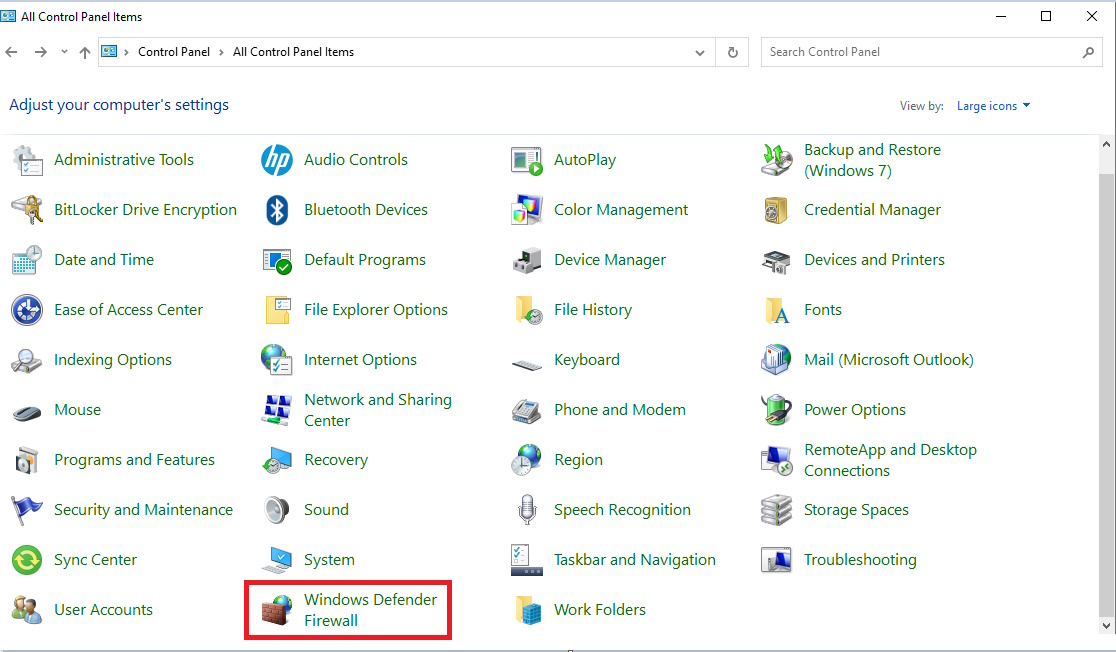The image size is (1116, 652).
Task: Open the Security and Maintenance flag icon
Action: point(28,510)
